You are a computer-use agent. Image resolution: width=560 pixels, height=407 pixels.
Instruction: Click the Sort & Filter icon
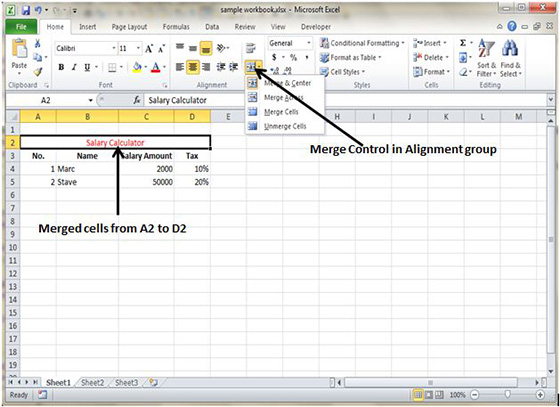pos(486,58)
